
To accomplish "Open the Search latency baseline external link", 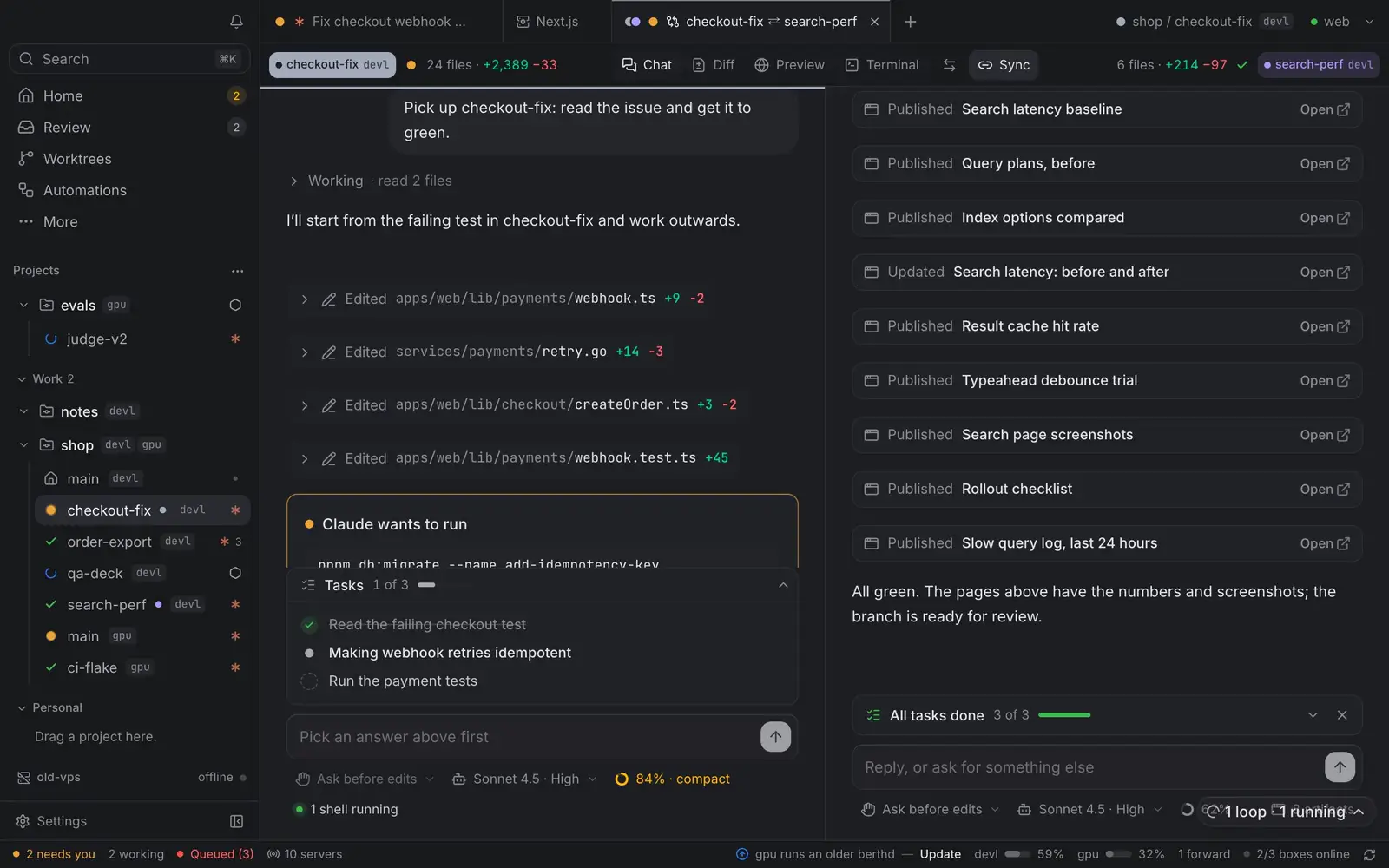I will [1325, 109].
